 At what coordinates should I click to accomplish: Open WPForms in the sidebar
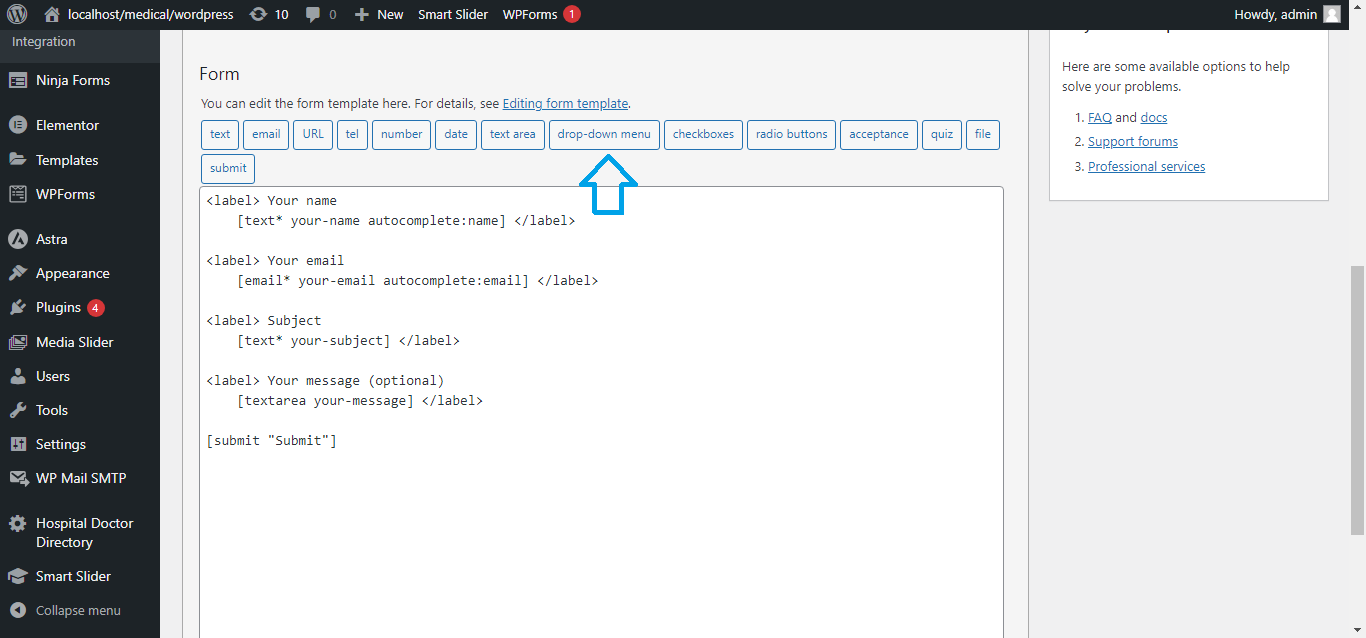click(65, 194)
